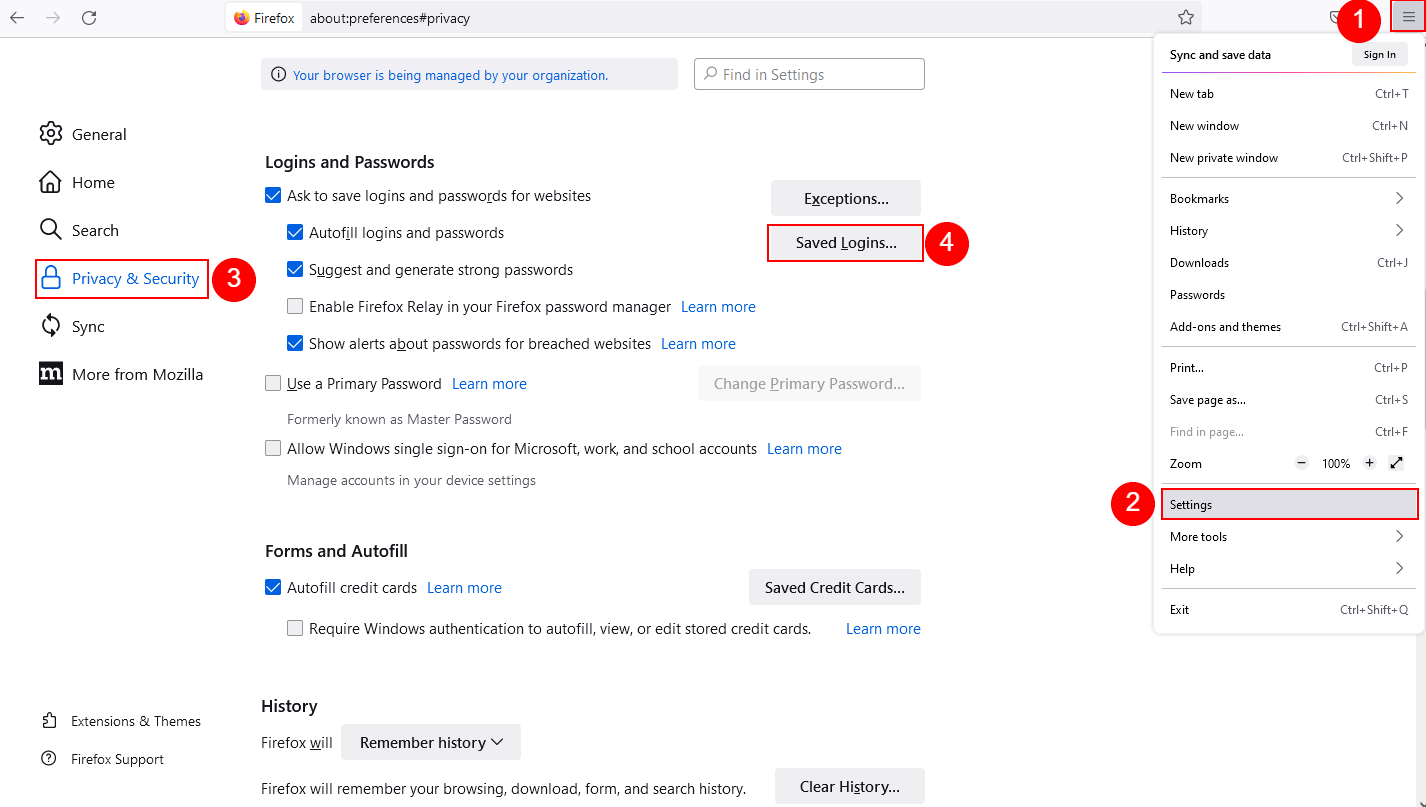Open General settings via gear icon
Viewport: 1426px width, 807px height.
[51, 134]
